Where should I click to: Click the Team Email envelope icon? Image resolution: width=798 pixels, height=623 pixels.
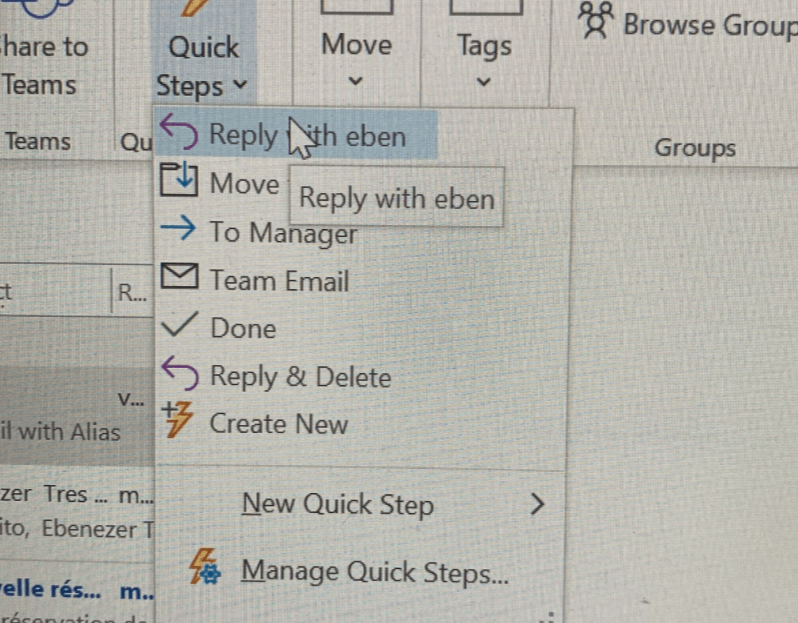point(179,276)
